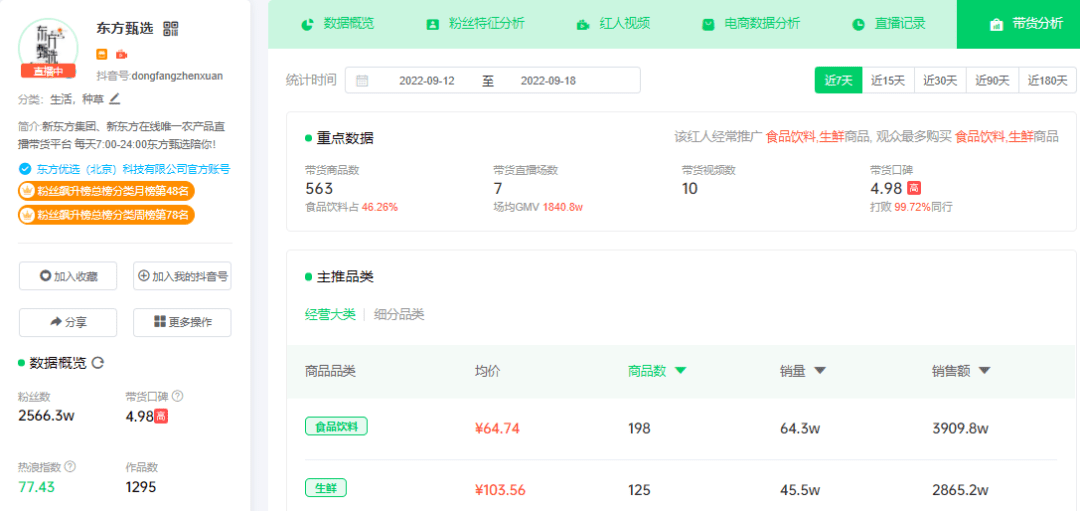Click the 生鲜 category tag
Screen dimensions: 1080x511
click(x=326, y=488)
